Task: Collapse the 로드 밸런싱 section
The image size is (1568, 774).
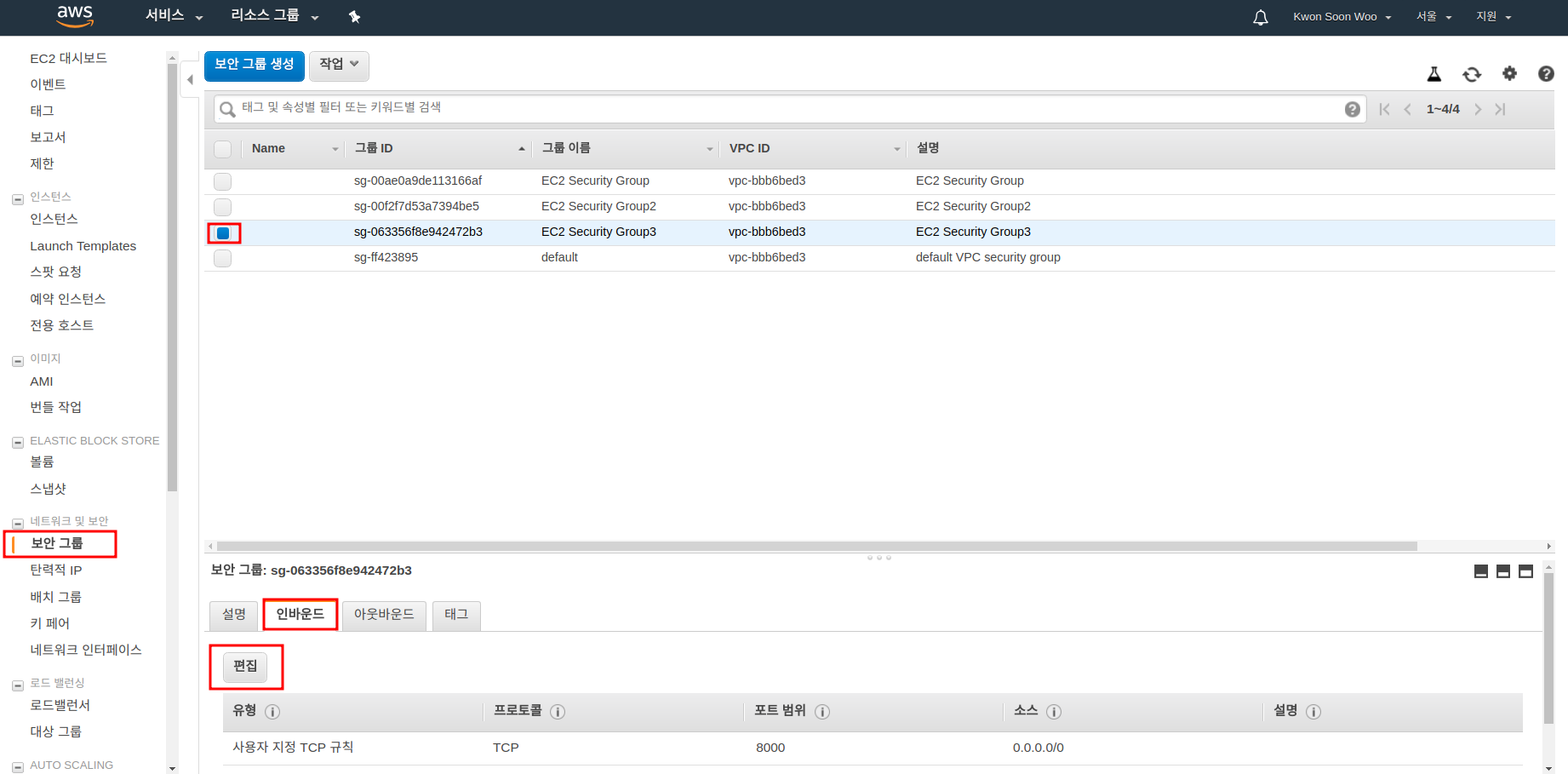Action: [17, 685]
